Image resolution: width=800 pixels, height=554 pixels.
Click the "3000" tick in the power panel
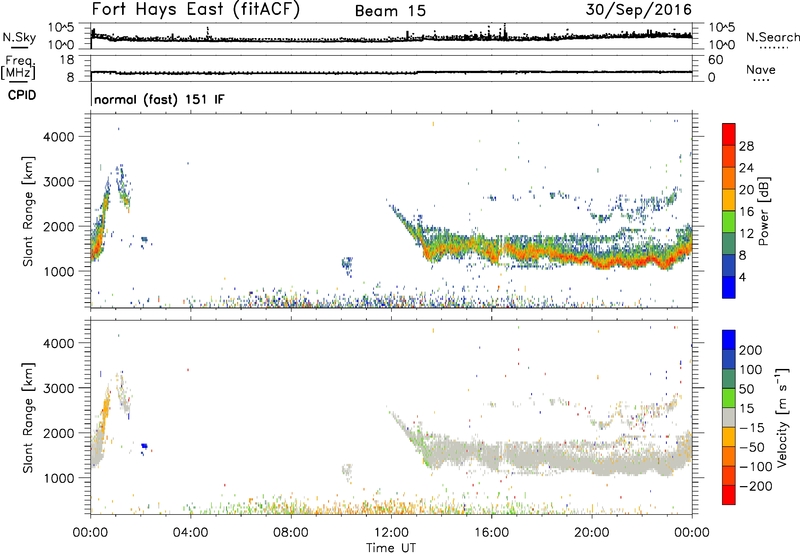tap(59, 182)
